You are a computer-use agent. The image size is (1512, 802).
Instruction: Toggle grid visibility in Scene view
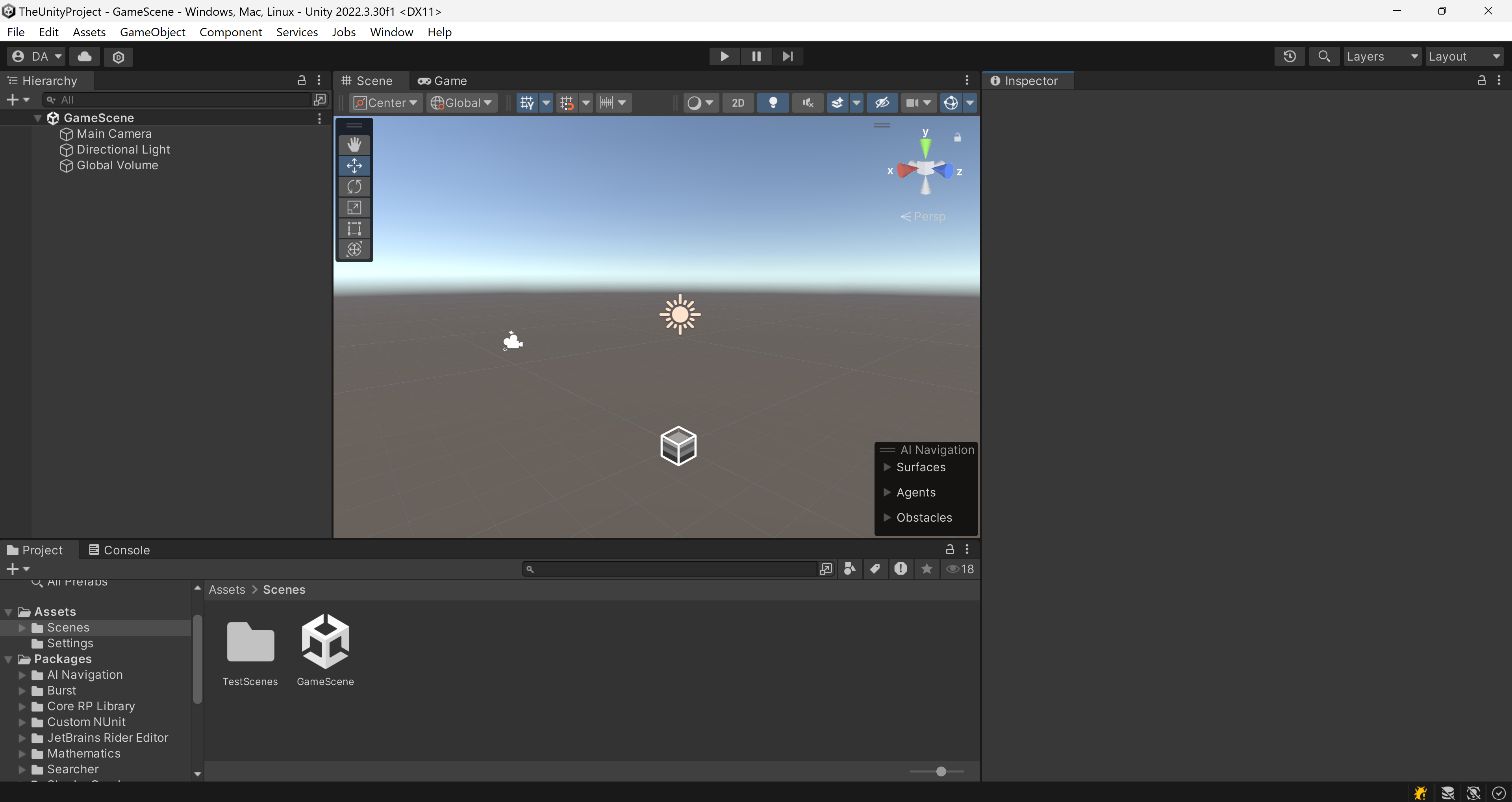point(527,103)
